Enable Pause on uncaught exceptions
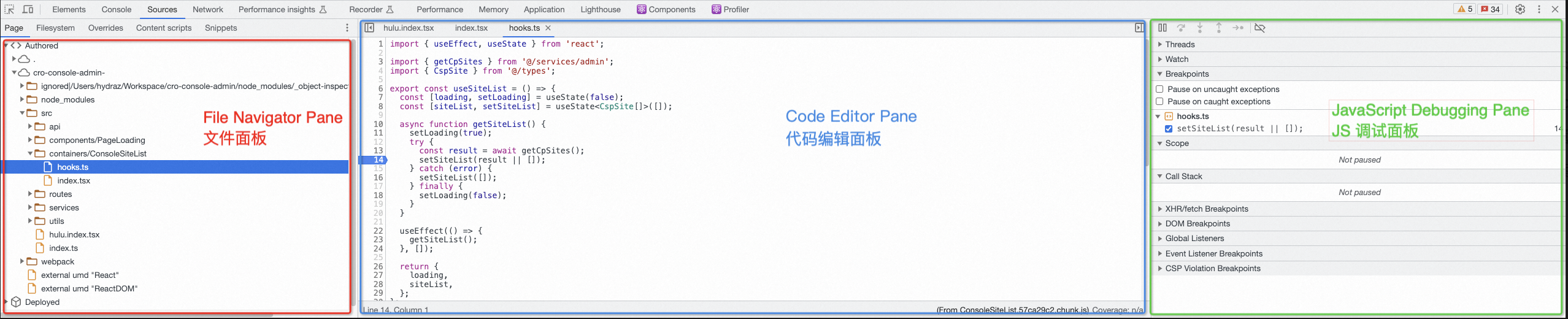Image resolution: width=1568 pixels, height=319 pixels. [1159, 89]
